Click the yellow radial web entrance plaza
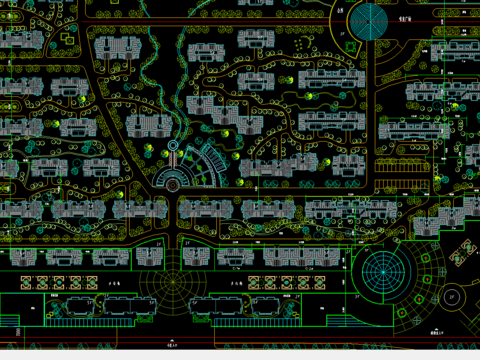480x360 pixels. tap(173, 282)
